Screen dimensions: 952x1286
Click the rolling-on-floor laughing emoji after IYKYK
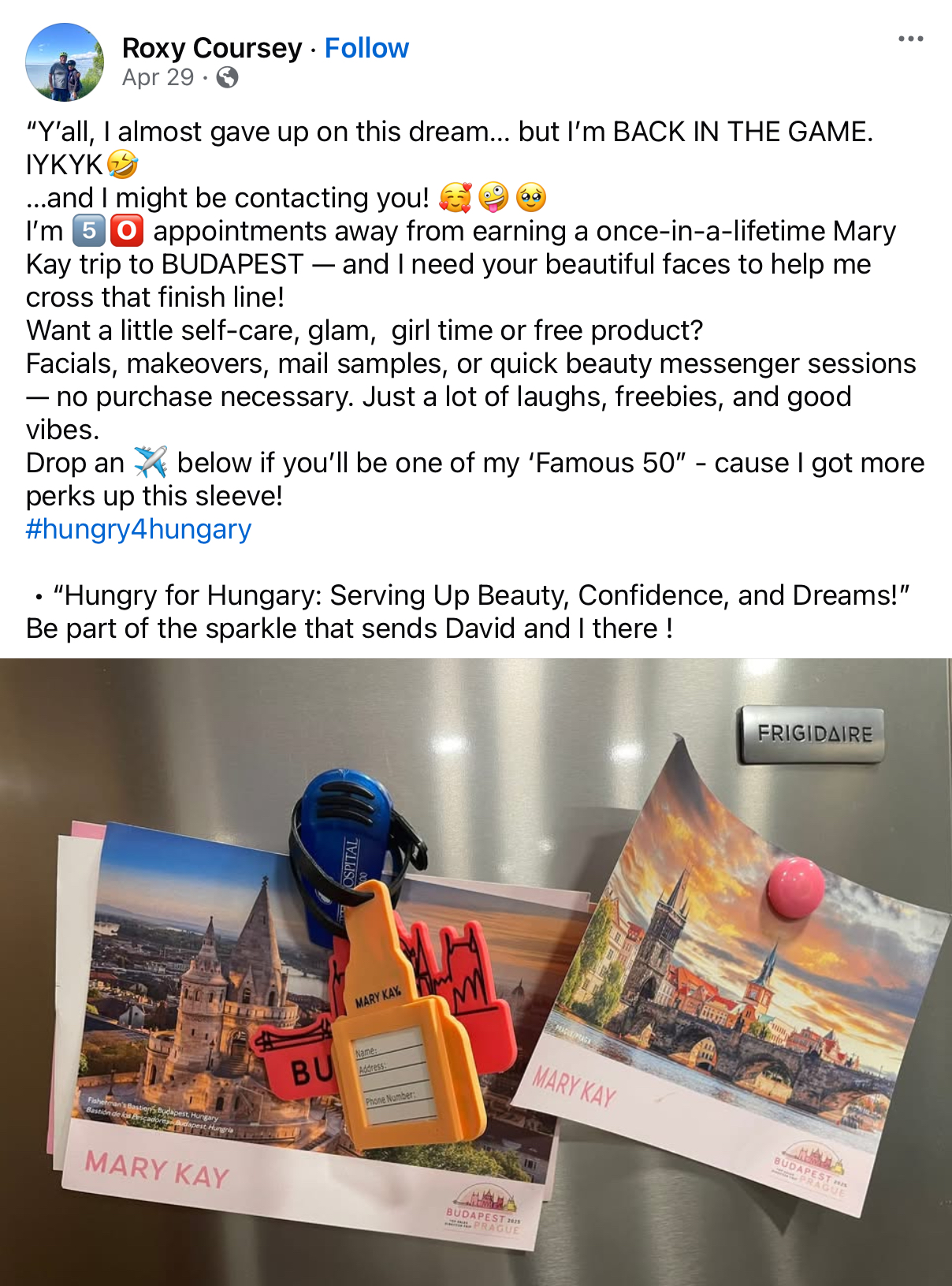coord(122,165)
